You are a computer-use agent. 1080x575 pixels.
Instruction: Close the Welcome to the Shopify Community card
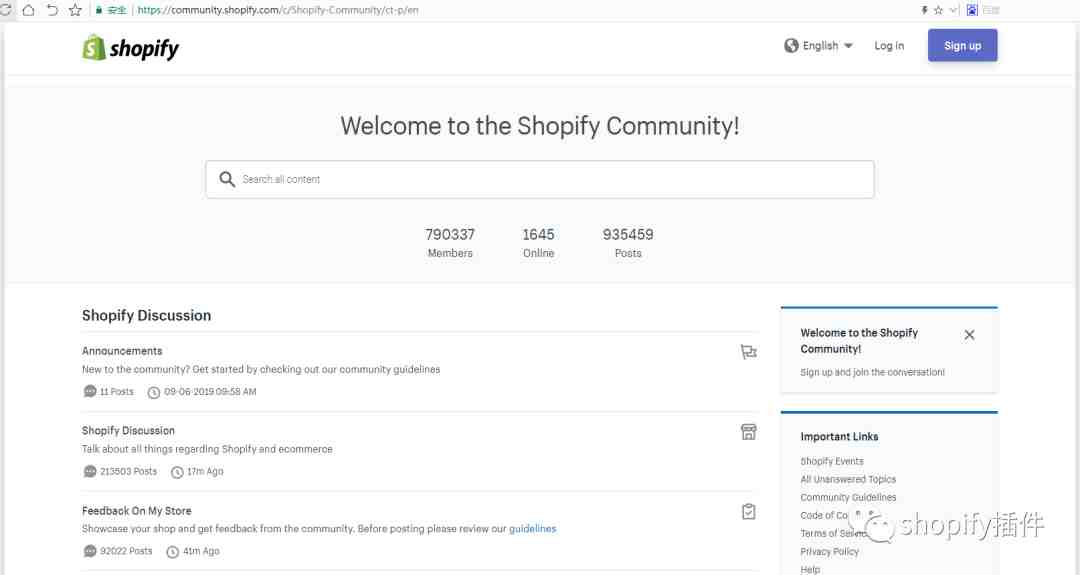click(x=969, y=335)
